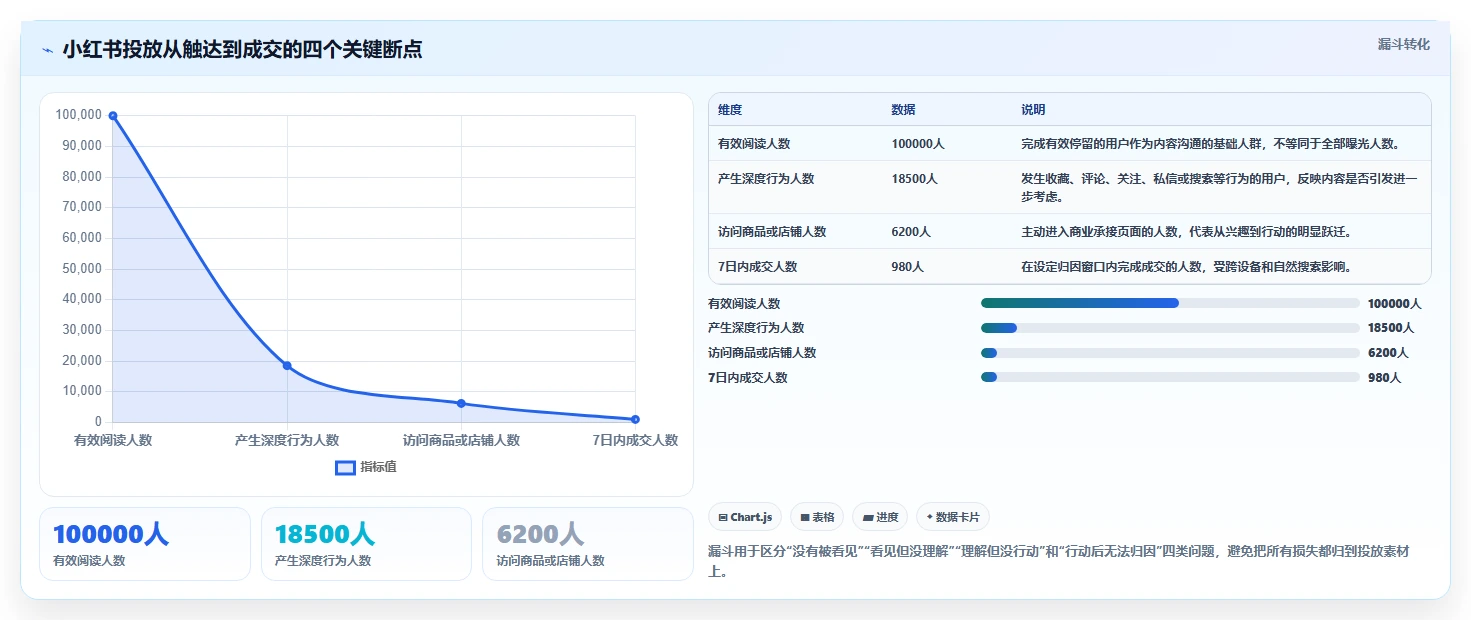
Task: Click table cell 访问商品或店铺人数
Action: 772,232
